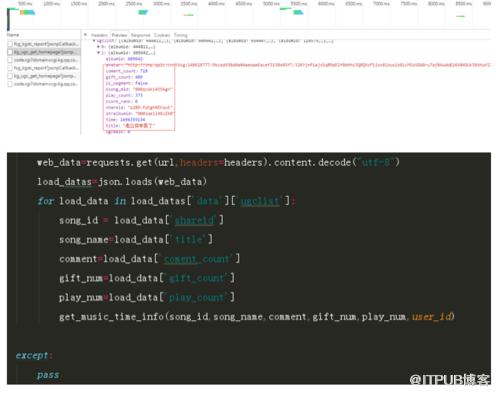Click the file icon of highlighted request row
The width and height of the screenshot is (500, 395).
click(10, 52)
